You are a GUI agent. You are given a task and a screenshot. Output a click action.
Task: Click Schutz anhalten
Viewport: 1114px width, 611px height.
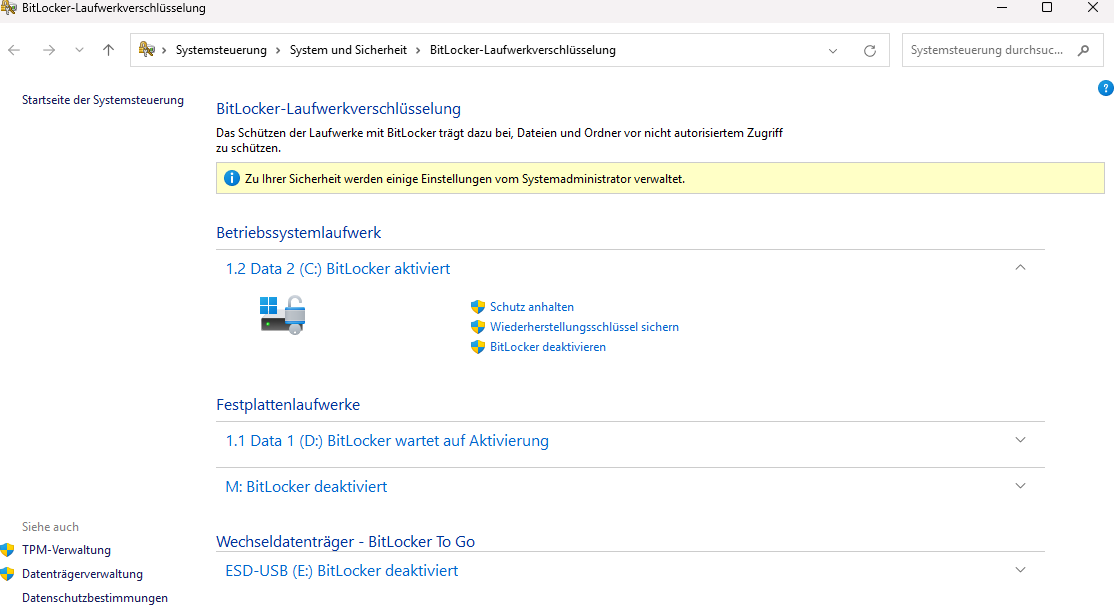click(x=531, y=307)
